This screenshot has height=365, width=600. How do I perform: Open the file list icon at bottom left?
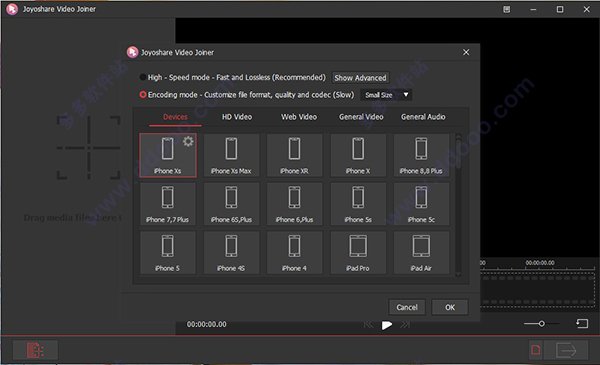[x=35, y=350]
